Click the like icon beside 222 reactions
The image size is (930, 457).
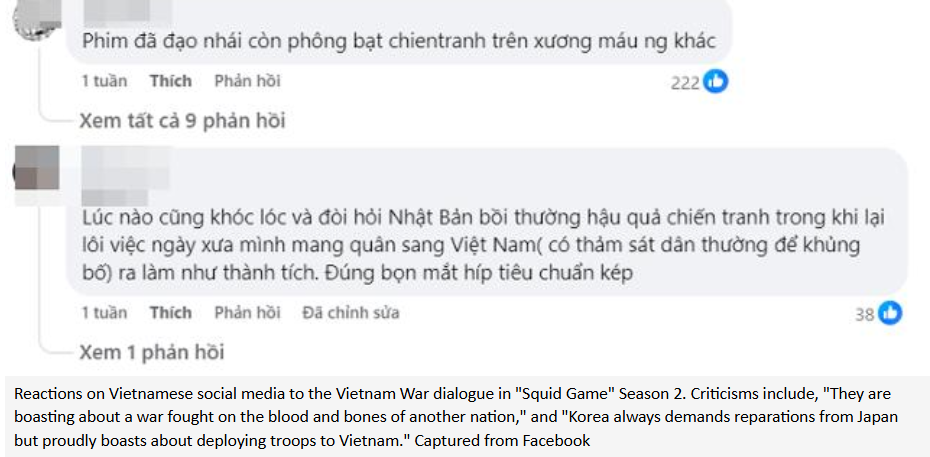tap(715, 82)
